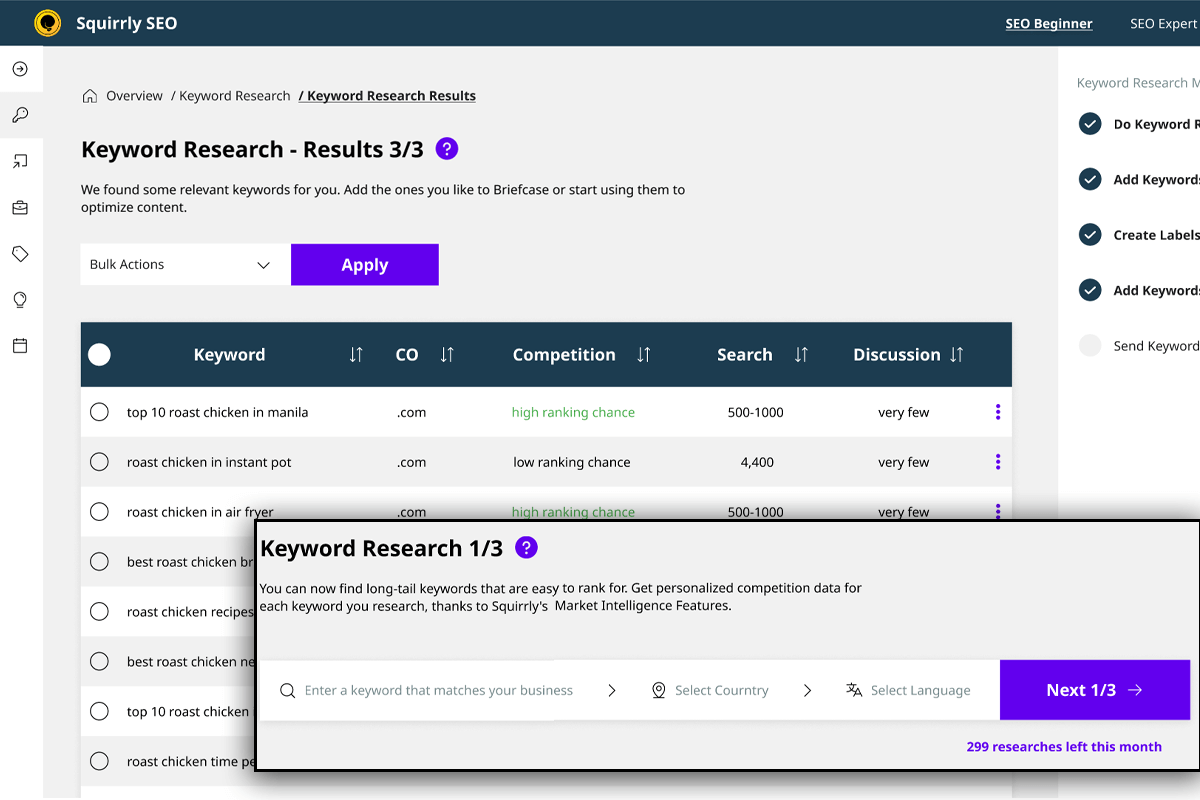Select the SEO Beginner tab
The width and height of the screenshot is (1200, 800).
[x=1048, y=22]
